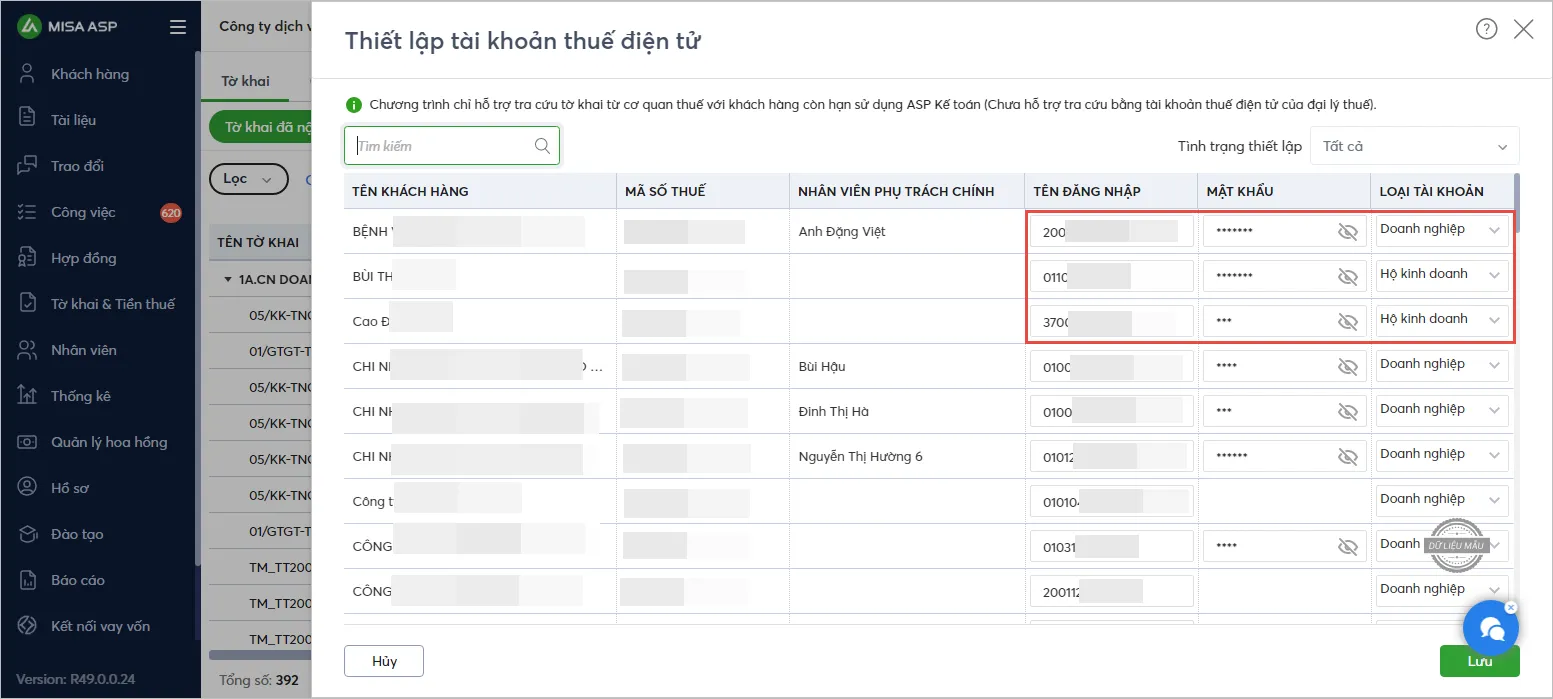Open the Báo cáo sidebar icon

click(x=28, y=580)
